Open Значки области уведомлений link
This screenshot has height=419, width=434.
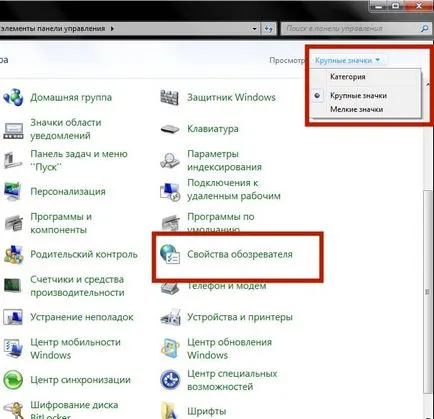coord(66,129)
